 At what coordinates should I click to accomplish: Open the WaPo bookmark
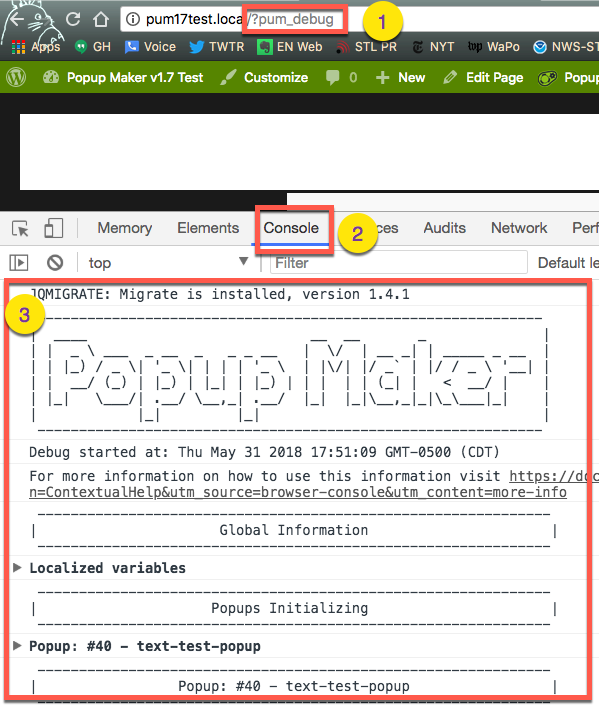(493, 47)
